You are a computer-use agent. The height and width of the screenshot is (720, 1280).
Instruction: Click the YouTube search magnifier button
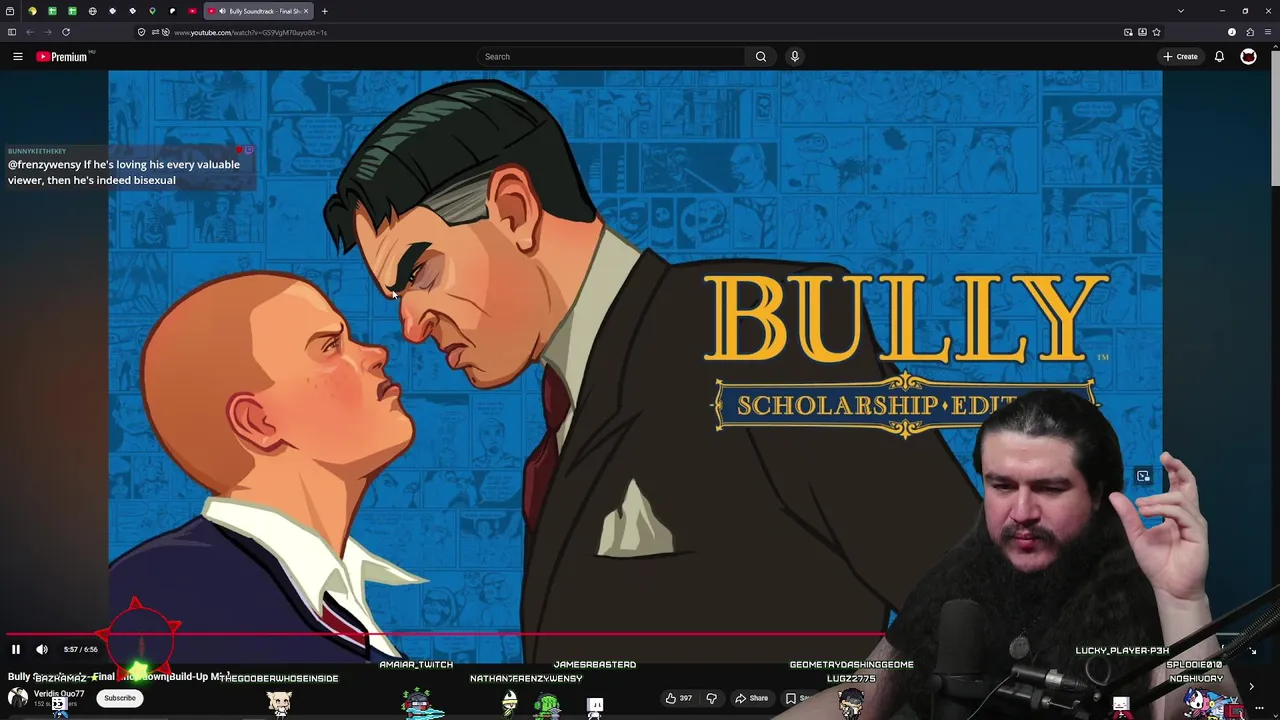(761, 57)
